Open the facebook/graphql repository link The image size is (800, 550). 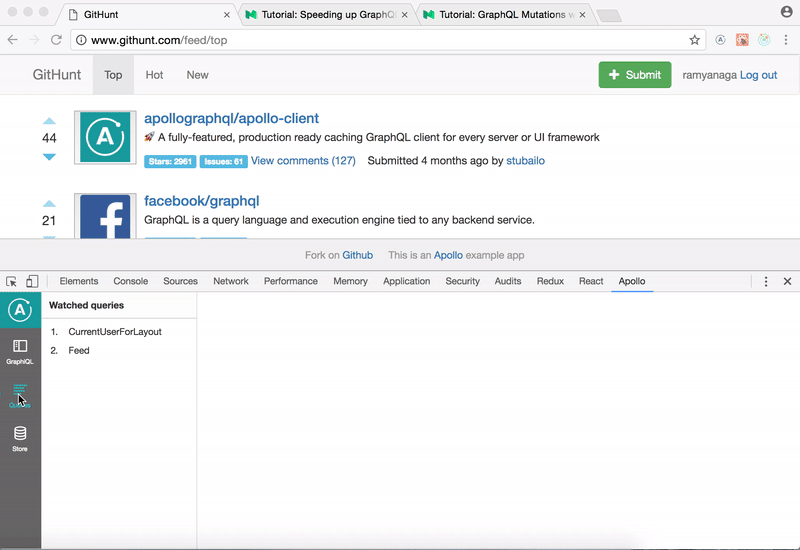[x=202, y=201]
